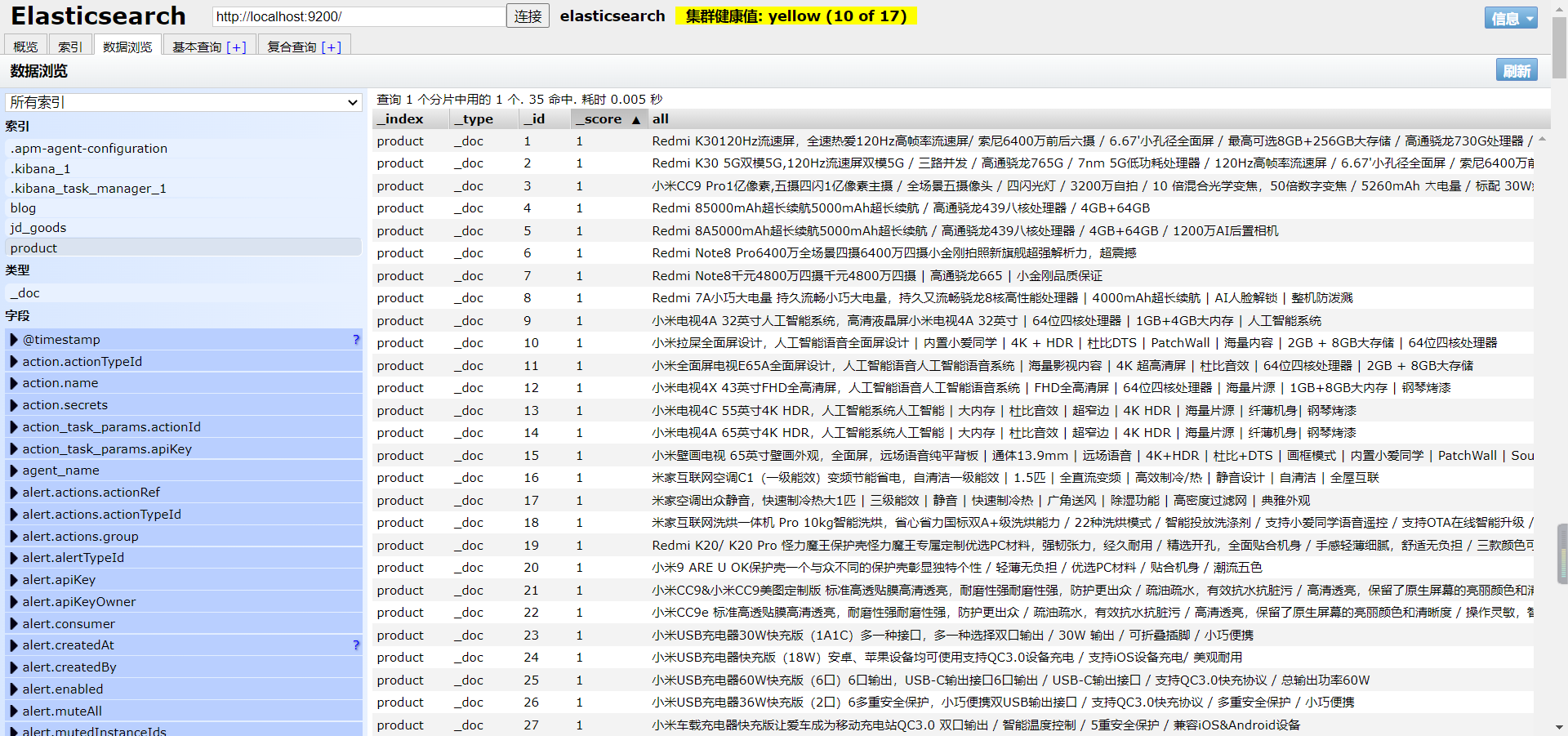Click the action_task_params.apiKey field name
This screenshot has width=1568, height=736.
[107, 449]
